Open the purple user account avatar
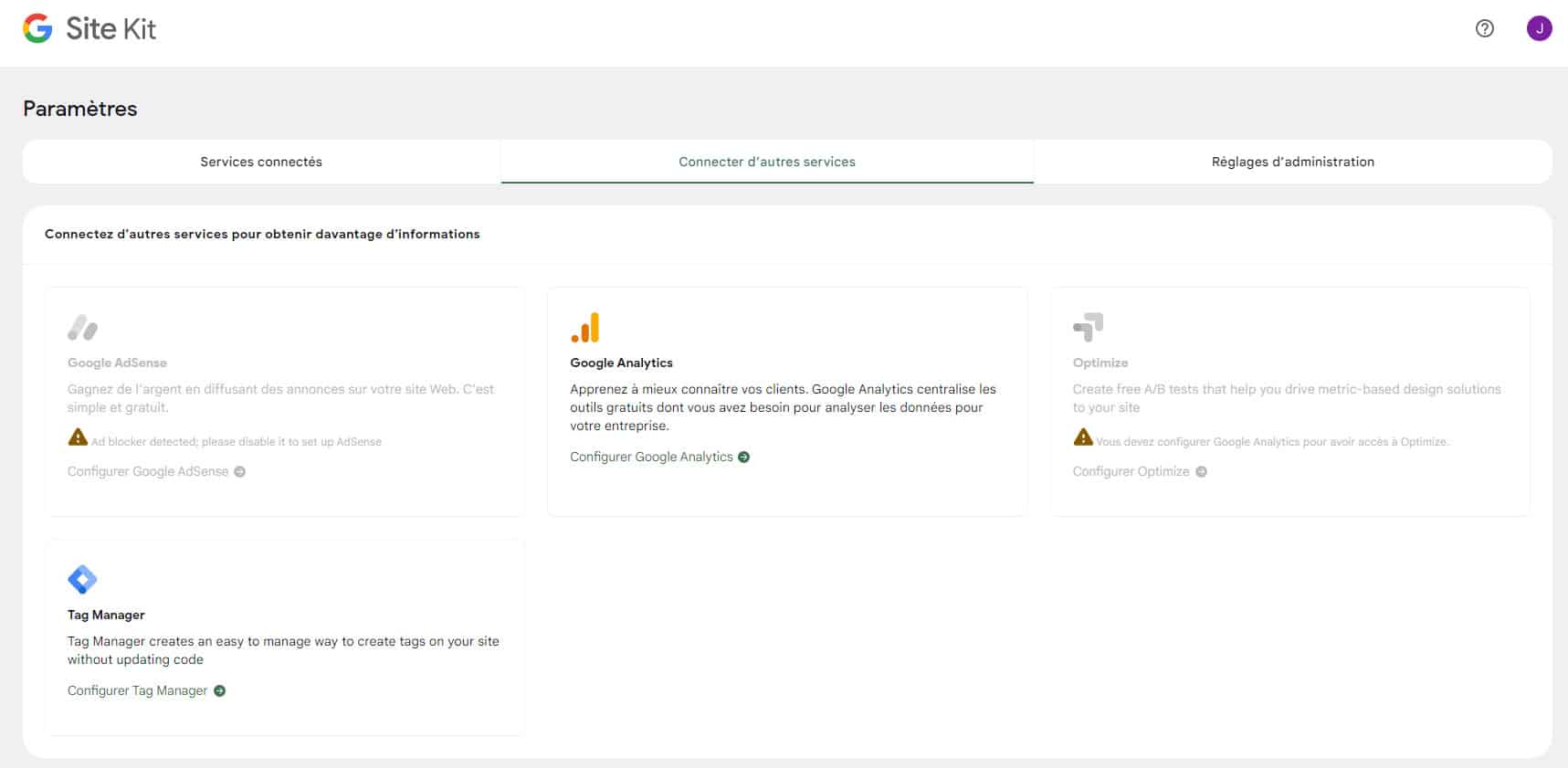This screenshot has height=768, width=1568. [1539, 28]
